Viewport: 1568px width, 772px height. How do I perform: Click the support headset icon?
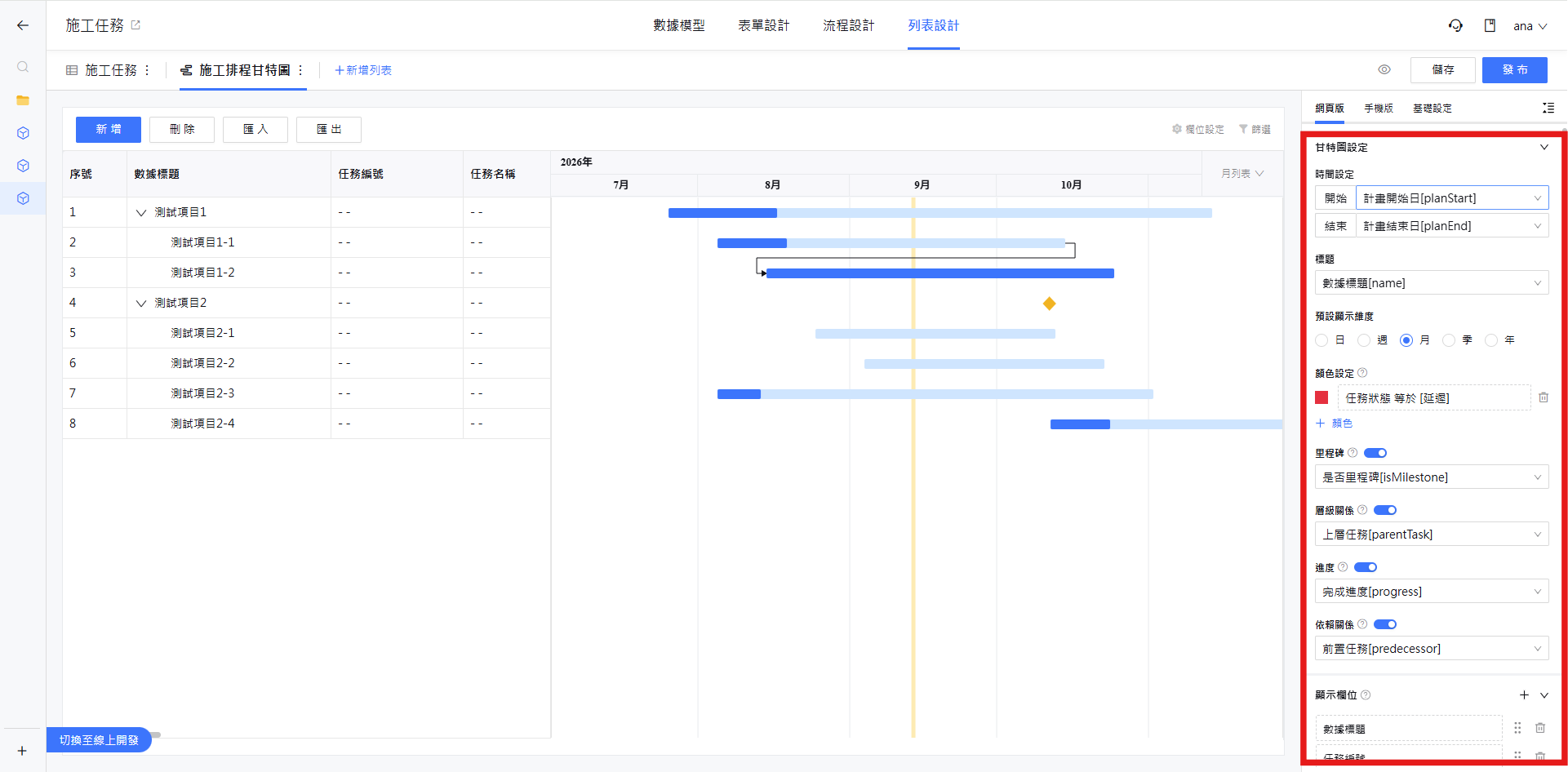tap(1455, 25)
